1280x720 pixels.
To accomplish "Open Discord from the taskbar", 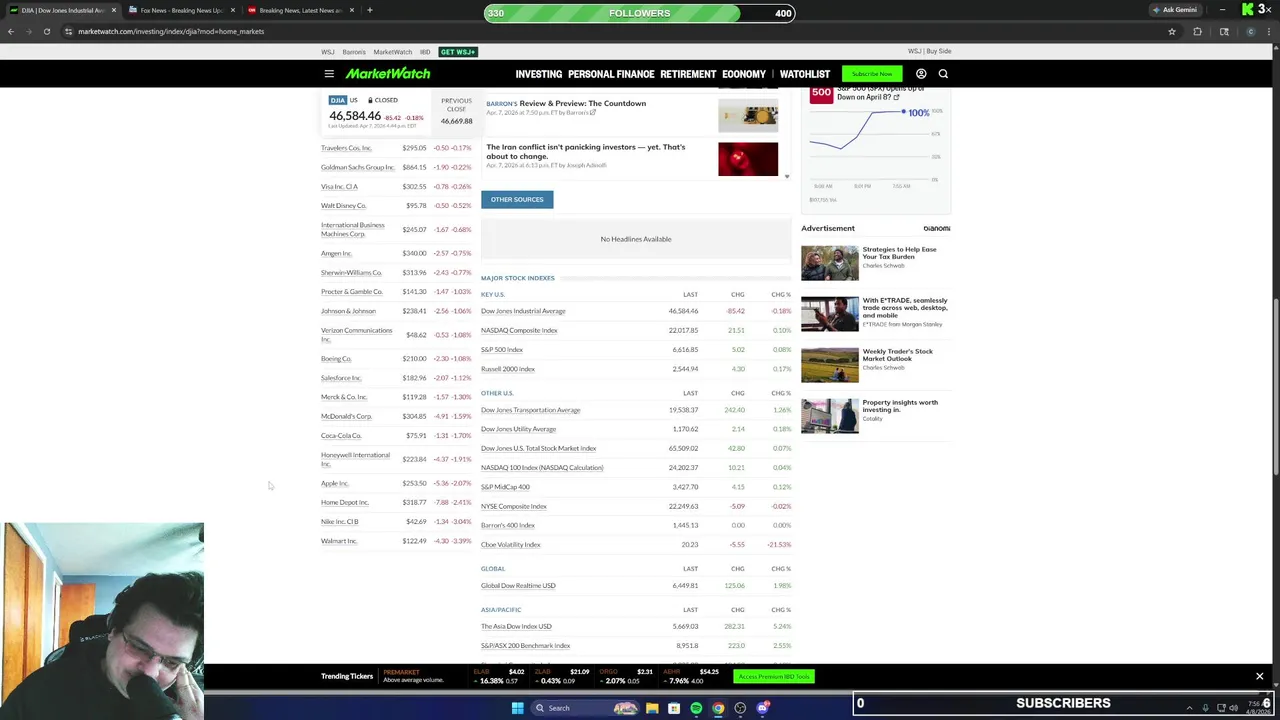I will point(762,708).
